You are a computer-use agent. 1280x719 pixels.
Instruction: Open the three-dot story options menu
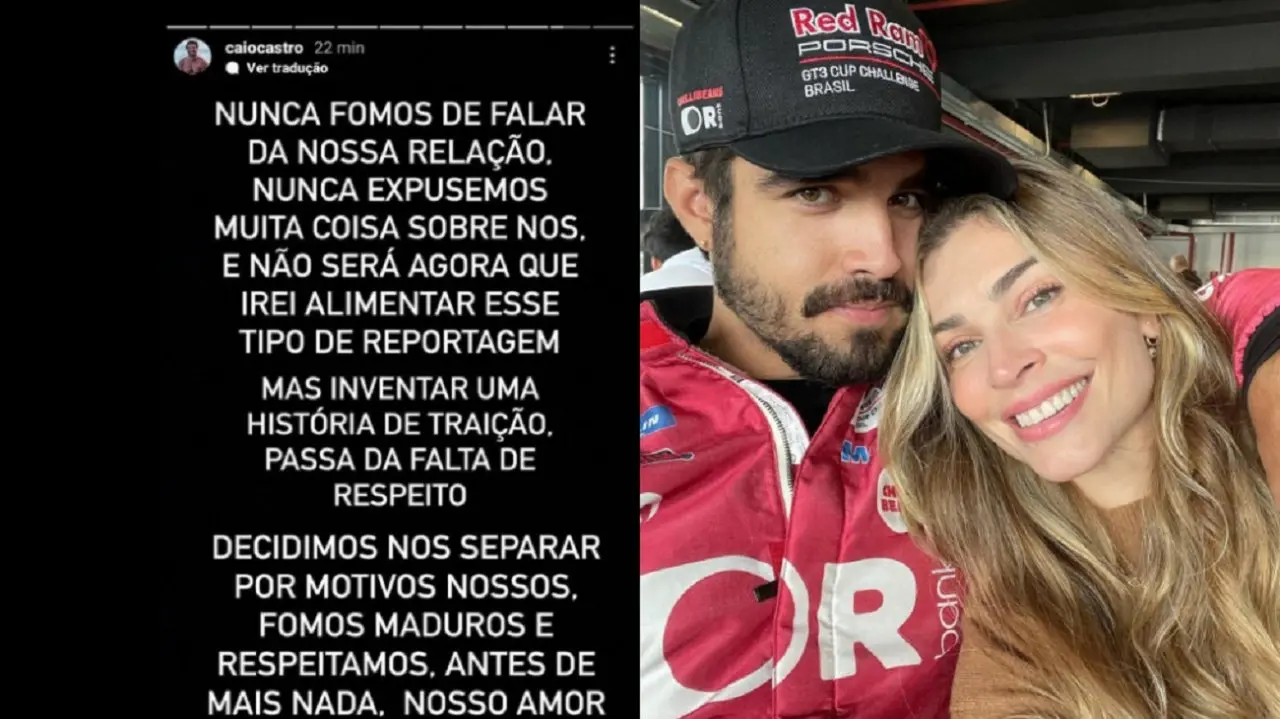click(612, 55)
